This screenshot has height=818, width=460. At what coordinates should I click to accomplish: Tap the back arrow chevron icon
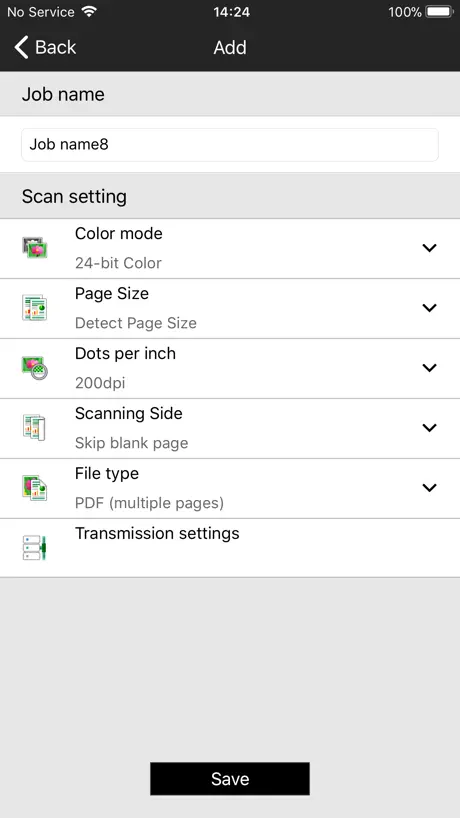coord(21,47)
